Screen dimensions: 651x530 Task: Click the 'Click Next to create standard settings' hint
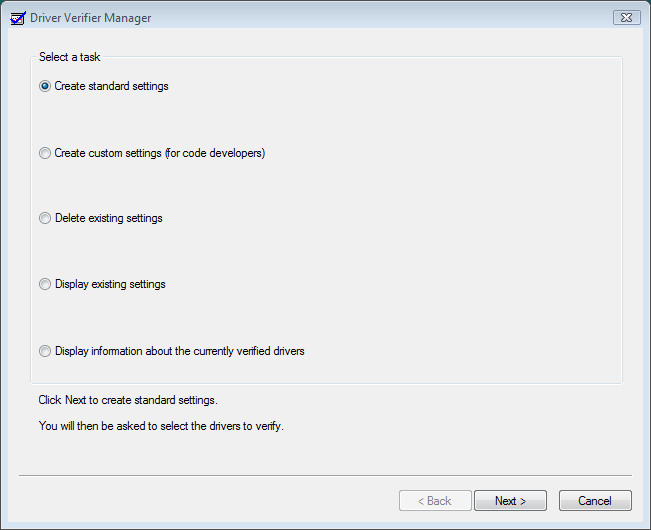[128, 400]
